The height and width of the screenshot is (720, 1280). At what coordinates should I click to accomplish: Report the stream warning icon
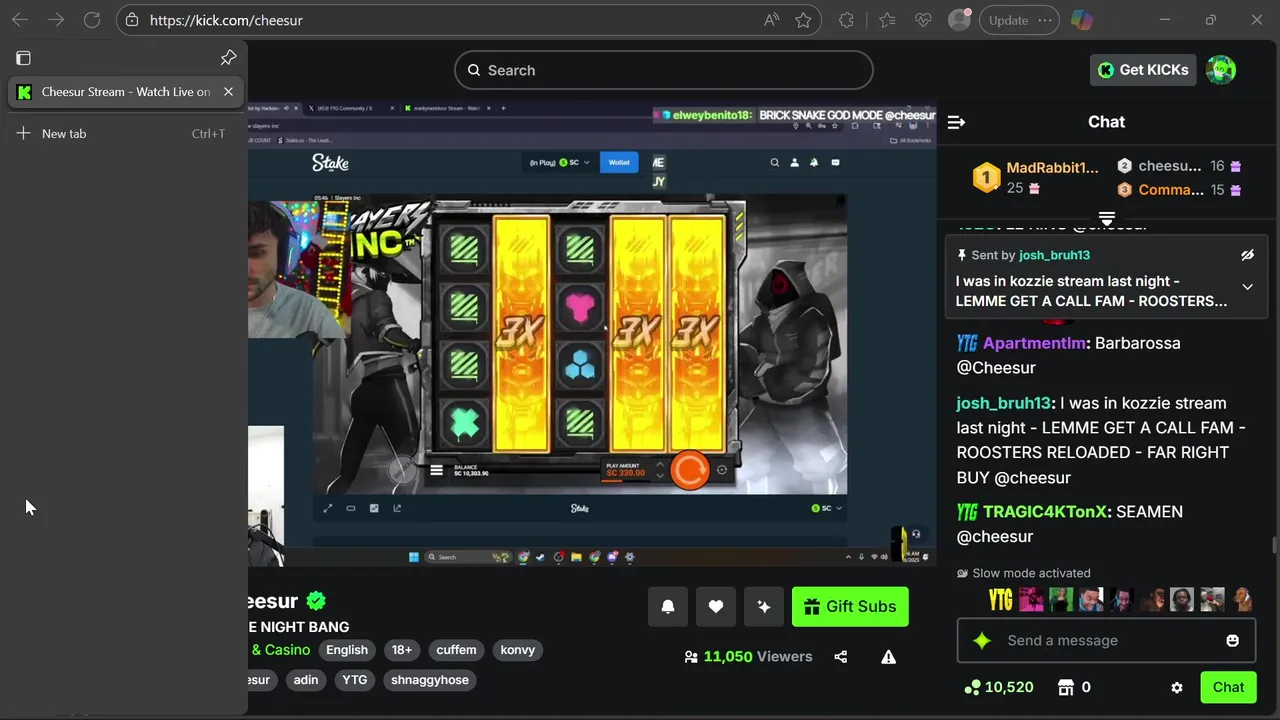click(x=888, y=657)
